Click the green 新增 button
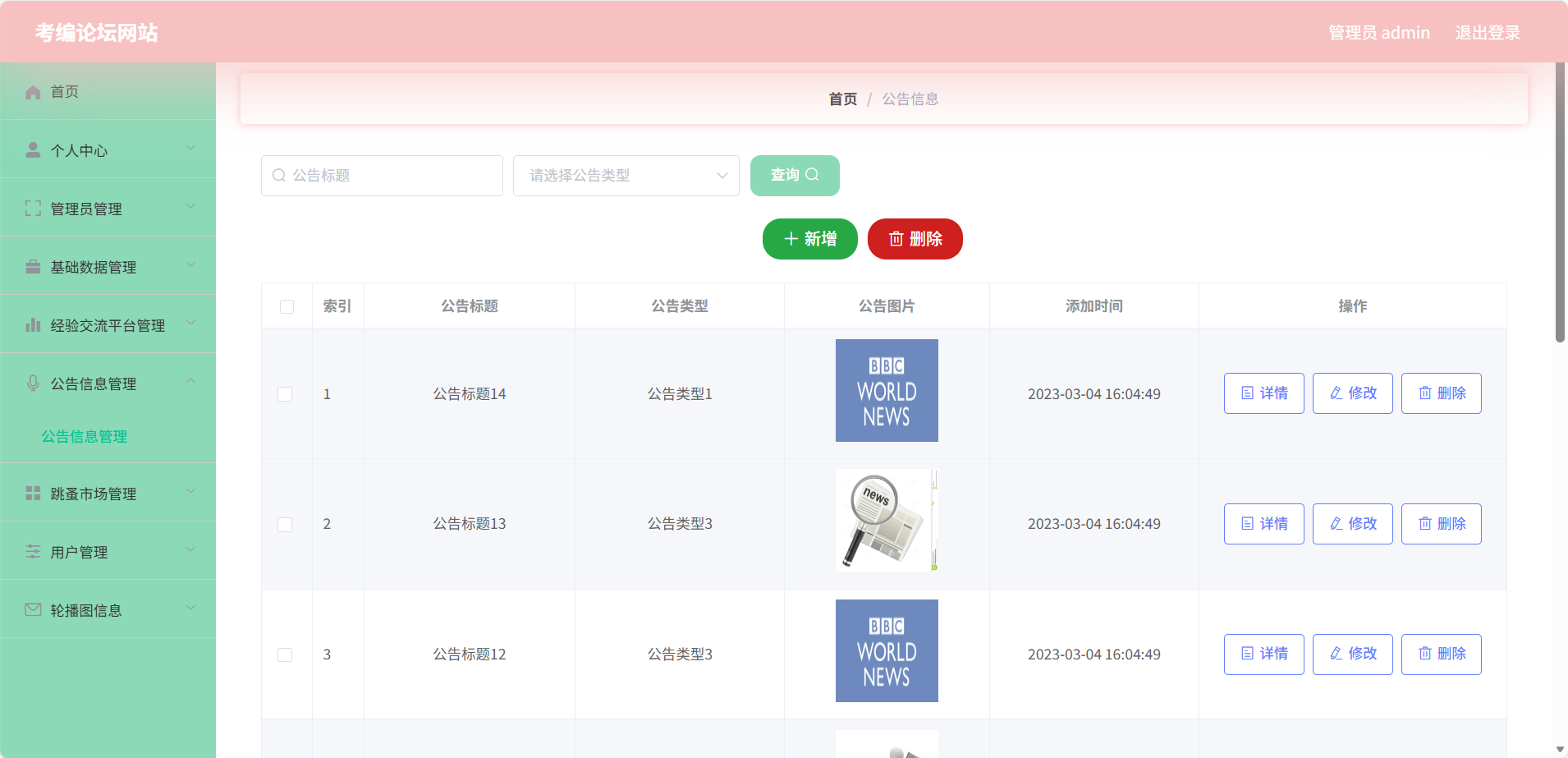The width and height of the screenshot is (1568, 758). [810, 239]
